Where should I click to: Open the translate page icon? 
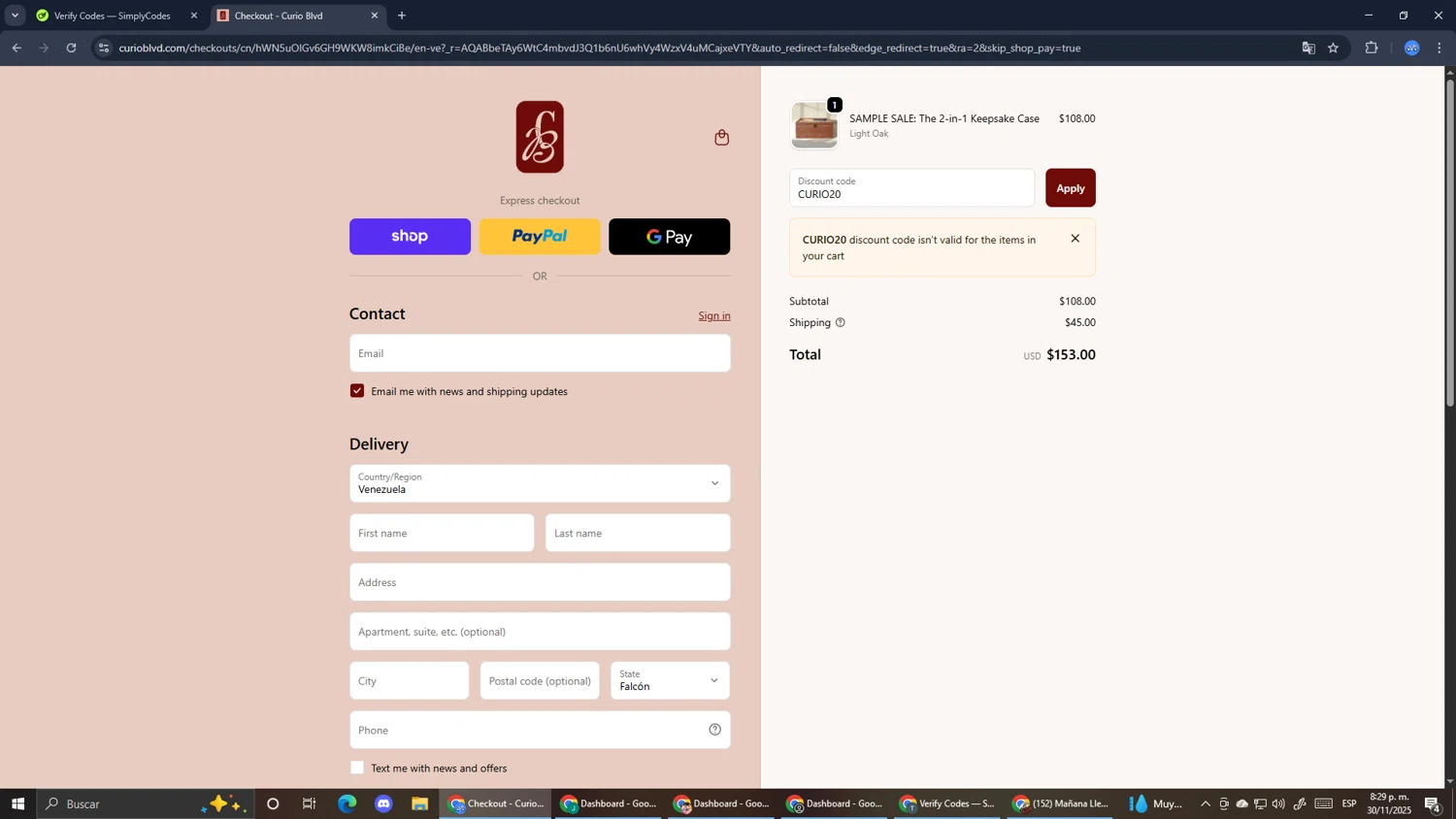pyautogui.click(x=1307, y=48)
